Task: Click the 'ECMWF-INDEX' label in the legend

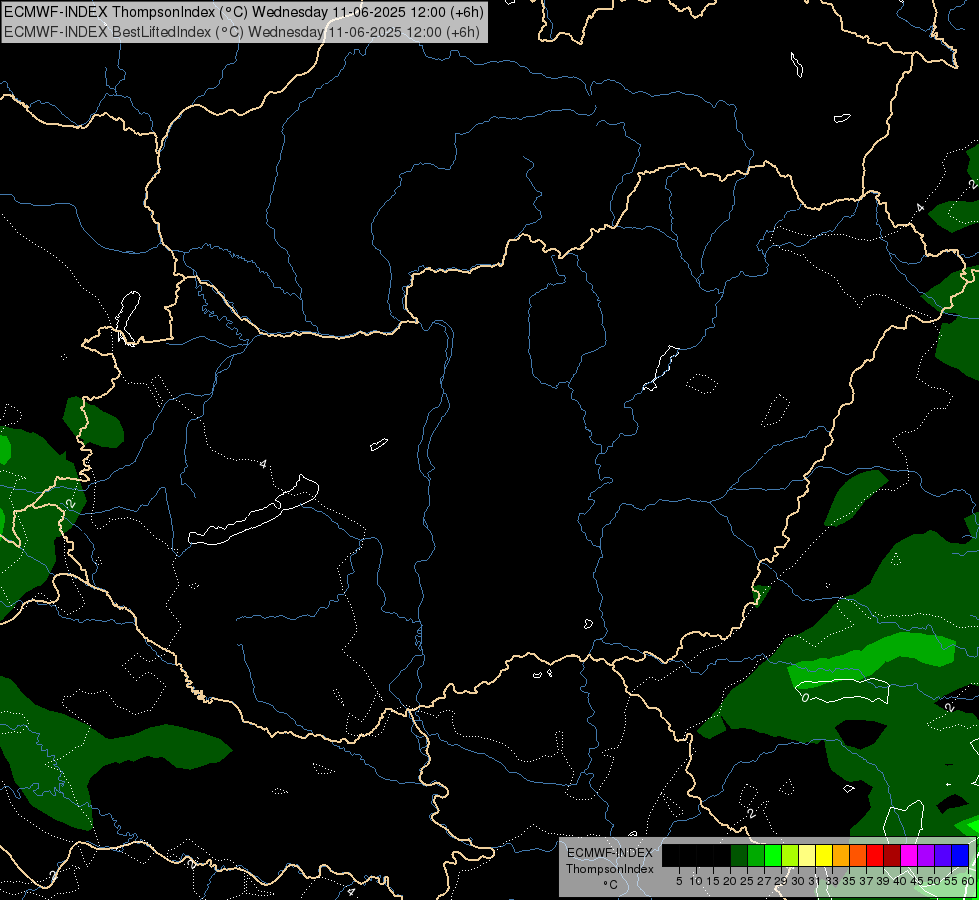Action: tap(610, 853)
